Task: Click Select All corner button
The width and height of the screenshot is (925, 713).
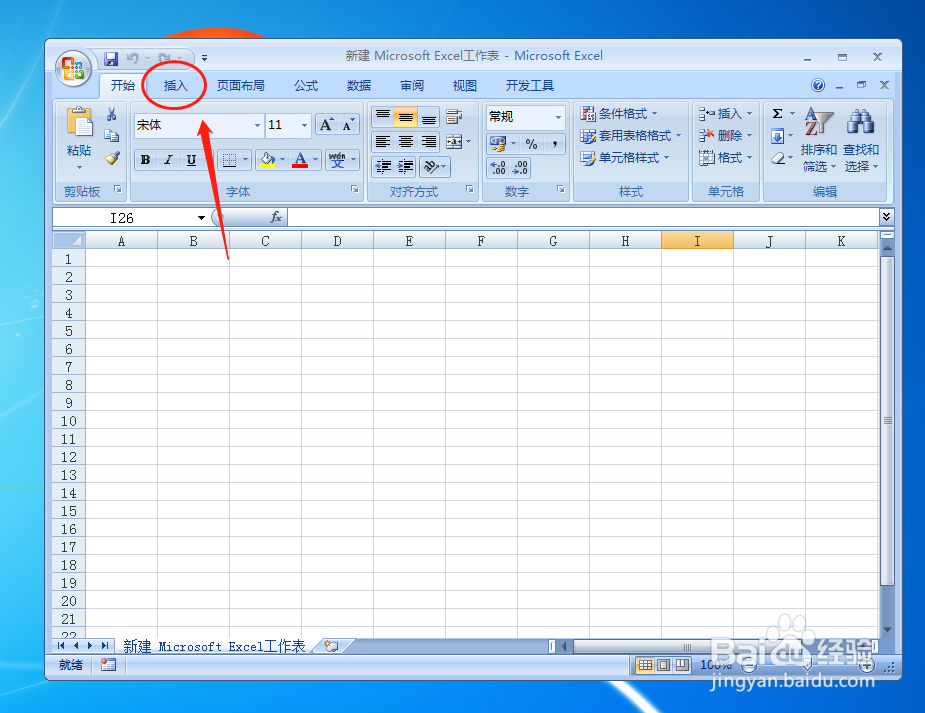Action: [69, 241]
